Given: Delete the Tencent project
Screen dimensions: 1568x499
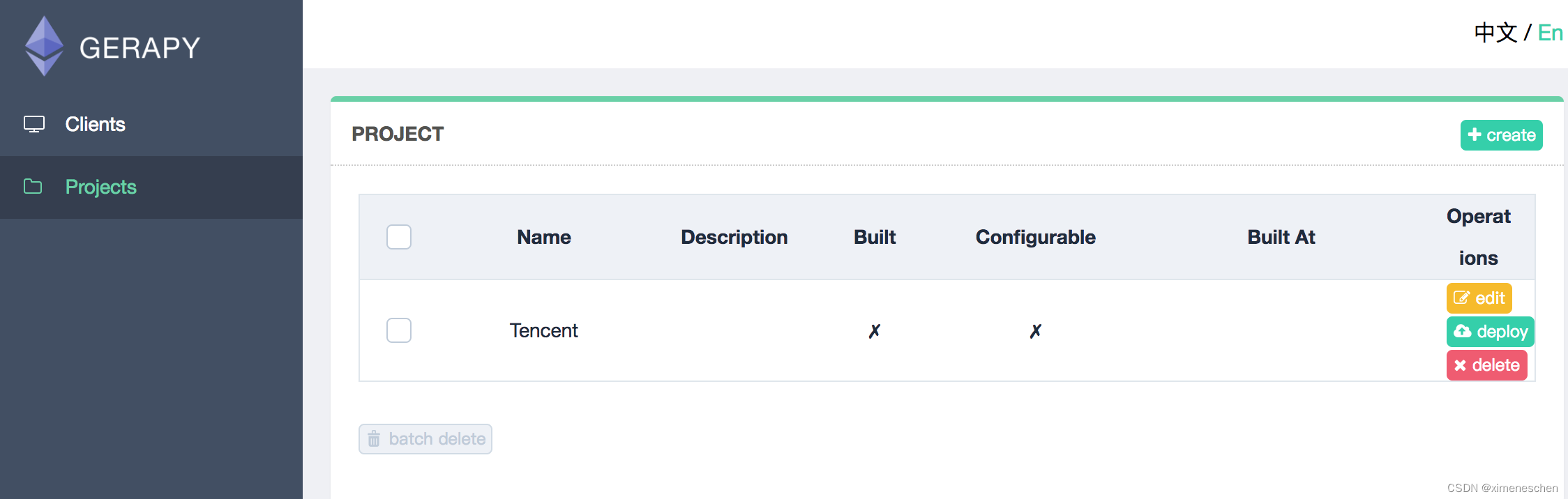Looking at the screenshot, I should click(1487, 365).
